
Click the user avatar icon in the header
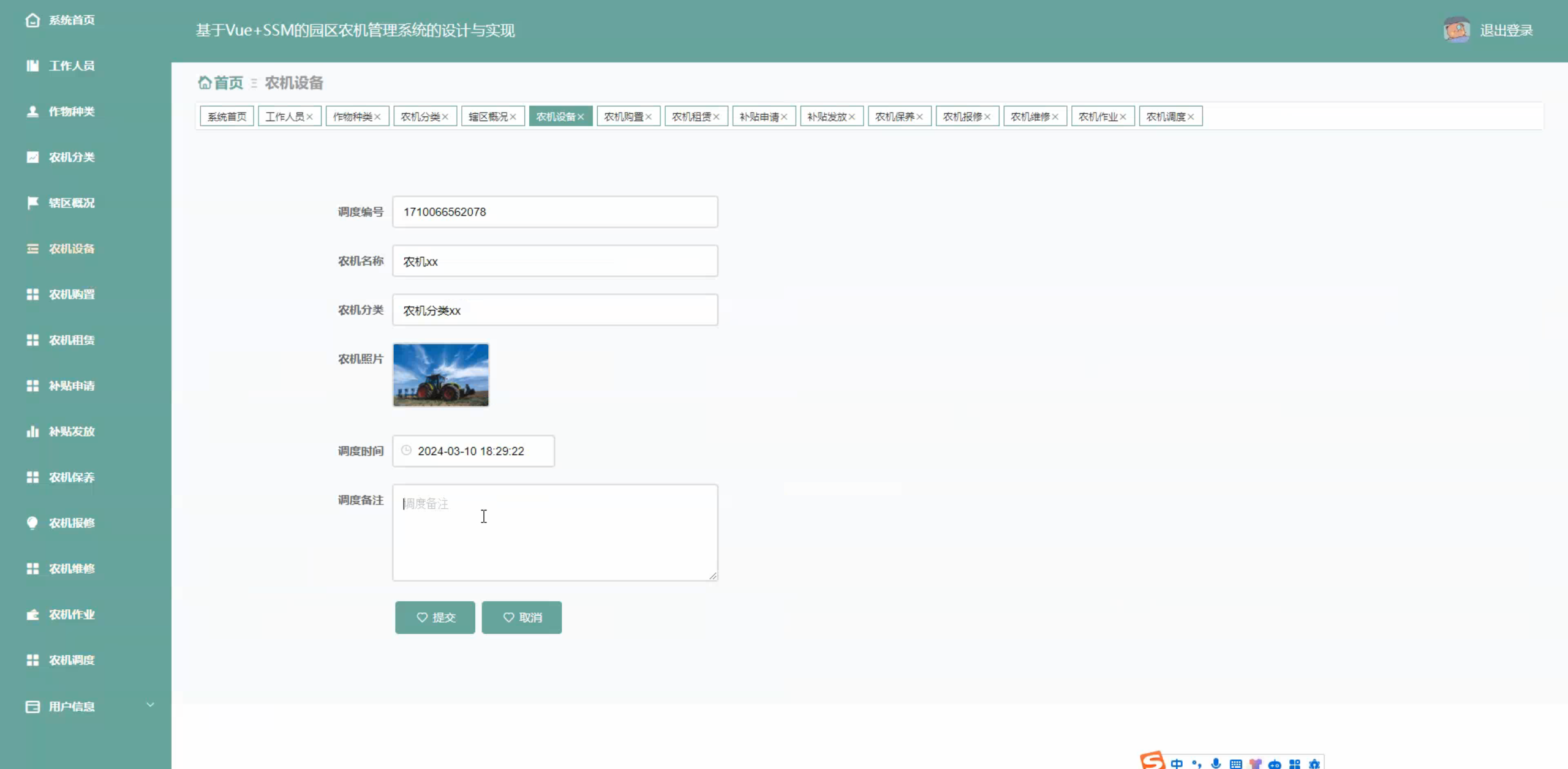tap(1457, 30)
